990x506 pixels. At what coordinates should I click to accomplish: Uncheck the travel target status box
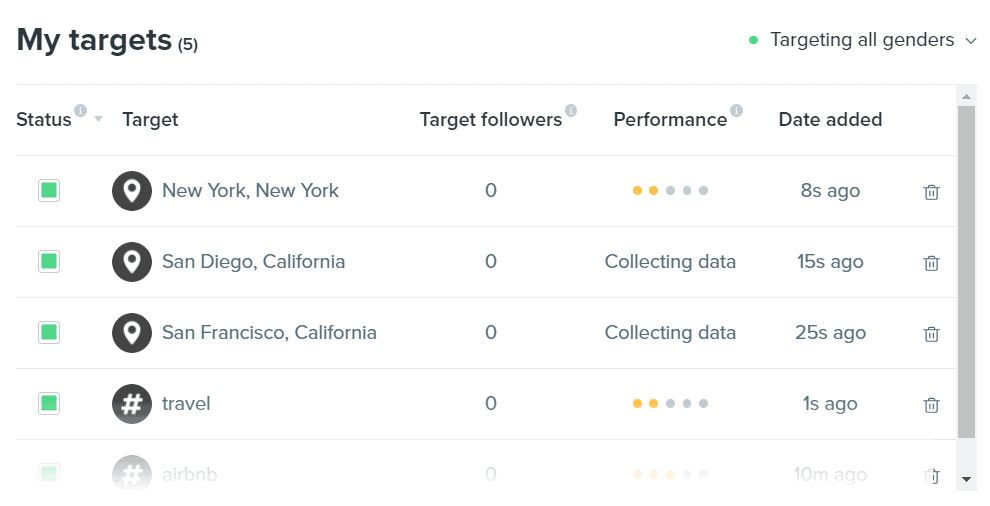(x=49, y=403)
